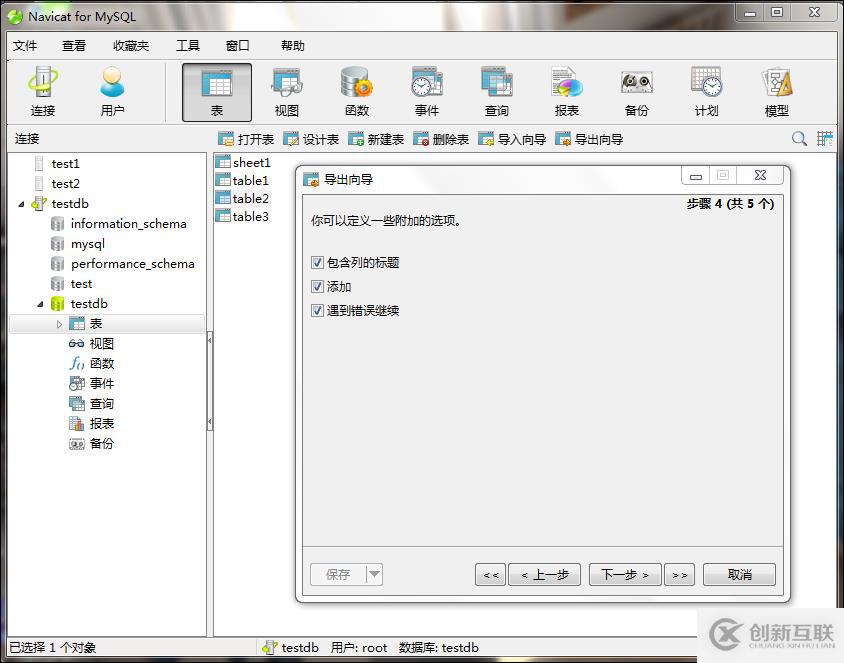Proceed with 下一步 button
The image size is (844, 663).
(x=625, y=574)
